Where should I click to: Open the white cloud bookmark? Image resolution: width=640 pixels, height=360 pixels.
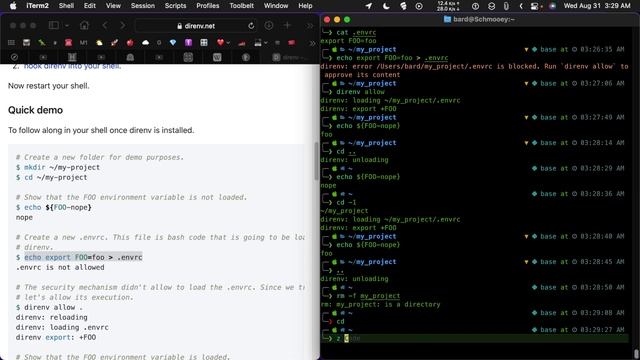coord(145,42)
